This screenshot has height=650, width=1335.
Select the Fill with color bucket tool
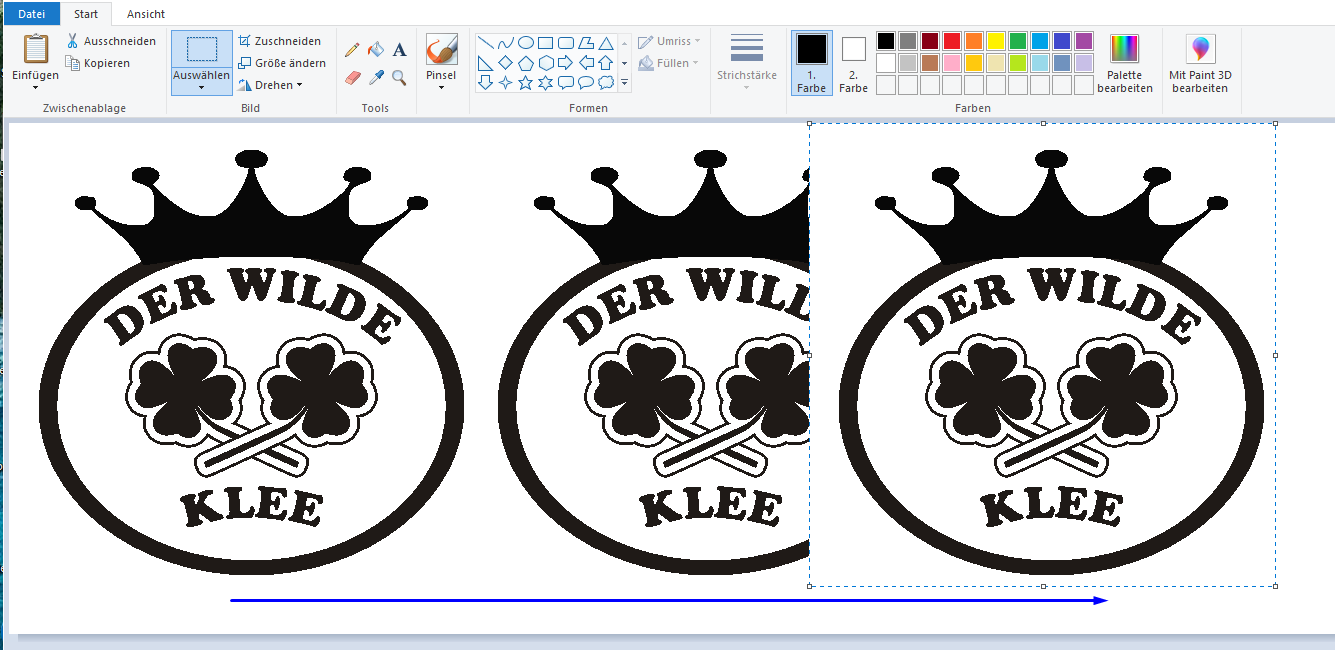tap(376, 50)
